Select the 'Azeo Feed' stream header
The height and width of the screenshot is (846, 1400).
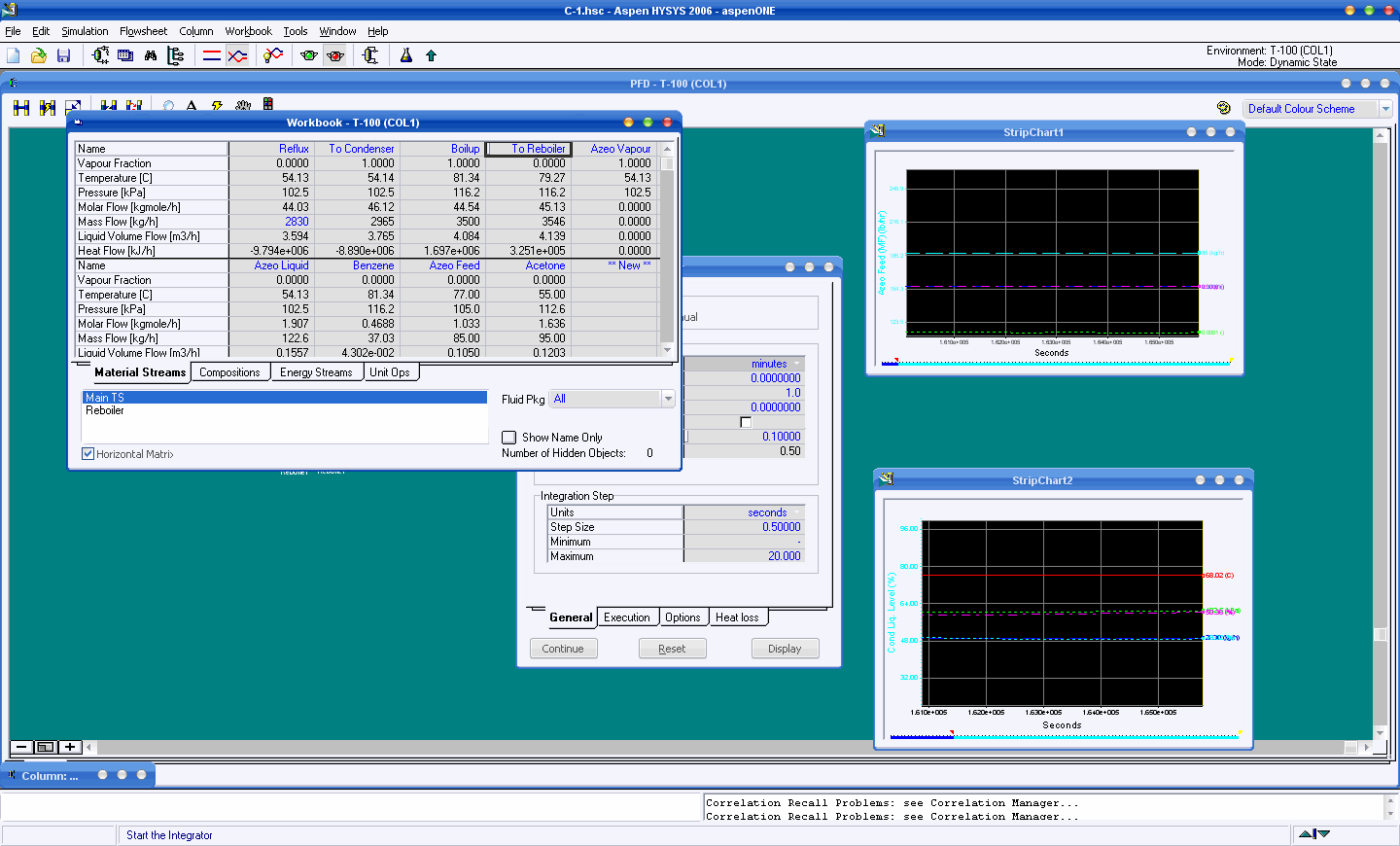point(442,265)
